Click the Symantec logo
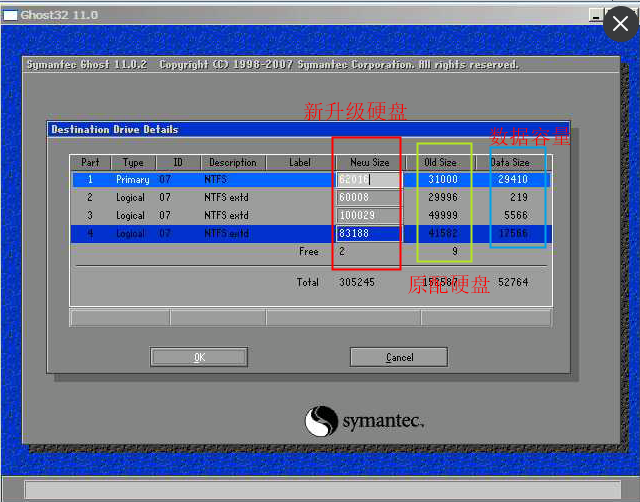Image resolution: width=640 pixels, height=502 pixels. [365, 421]
